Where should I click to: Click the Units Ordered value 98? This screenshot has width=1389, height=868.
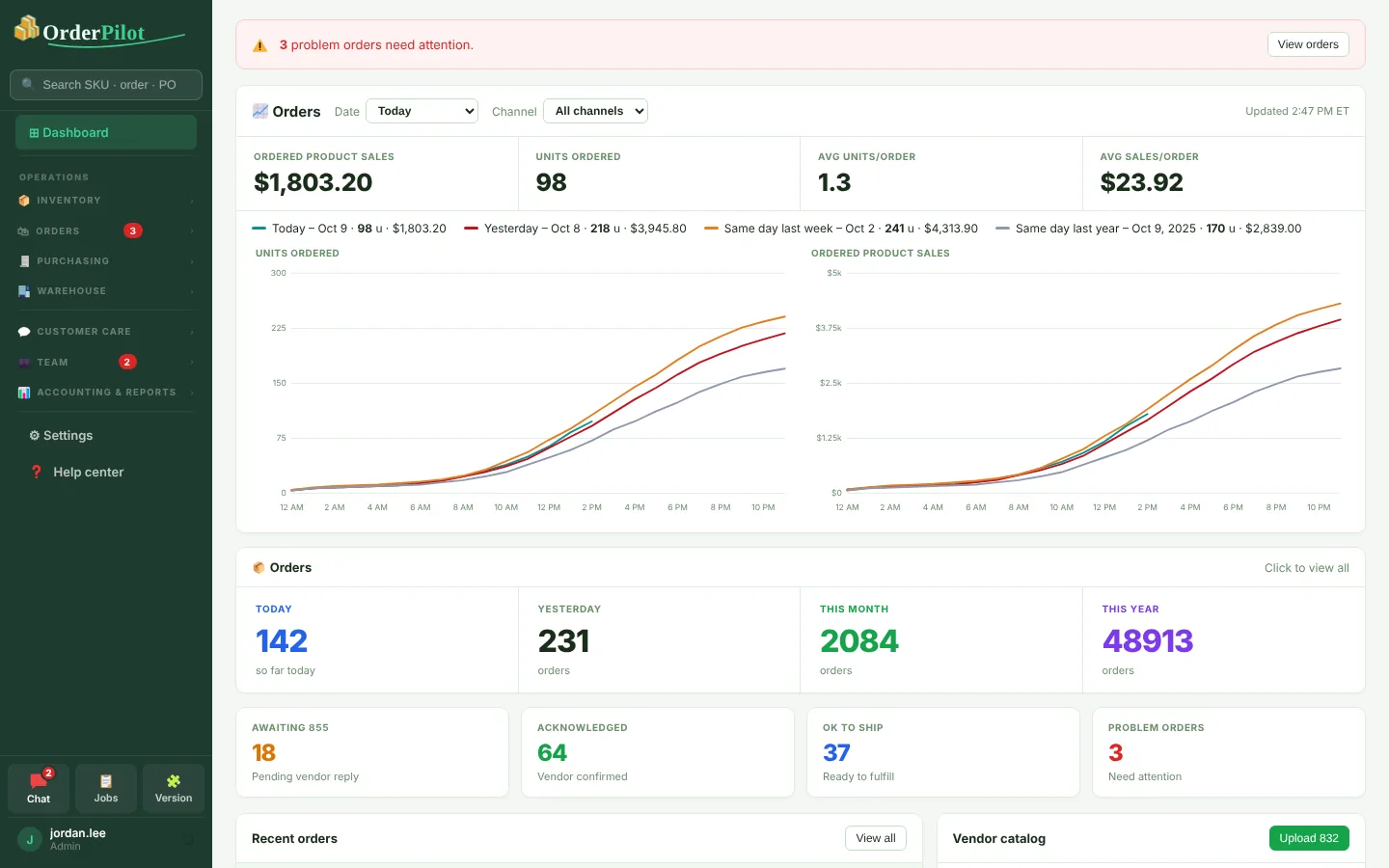(551, 182)
